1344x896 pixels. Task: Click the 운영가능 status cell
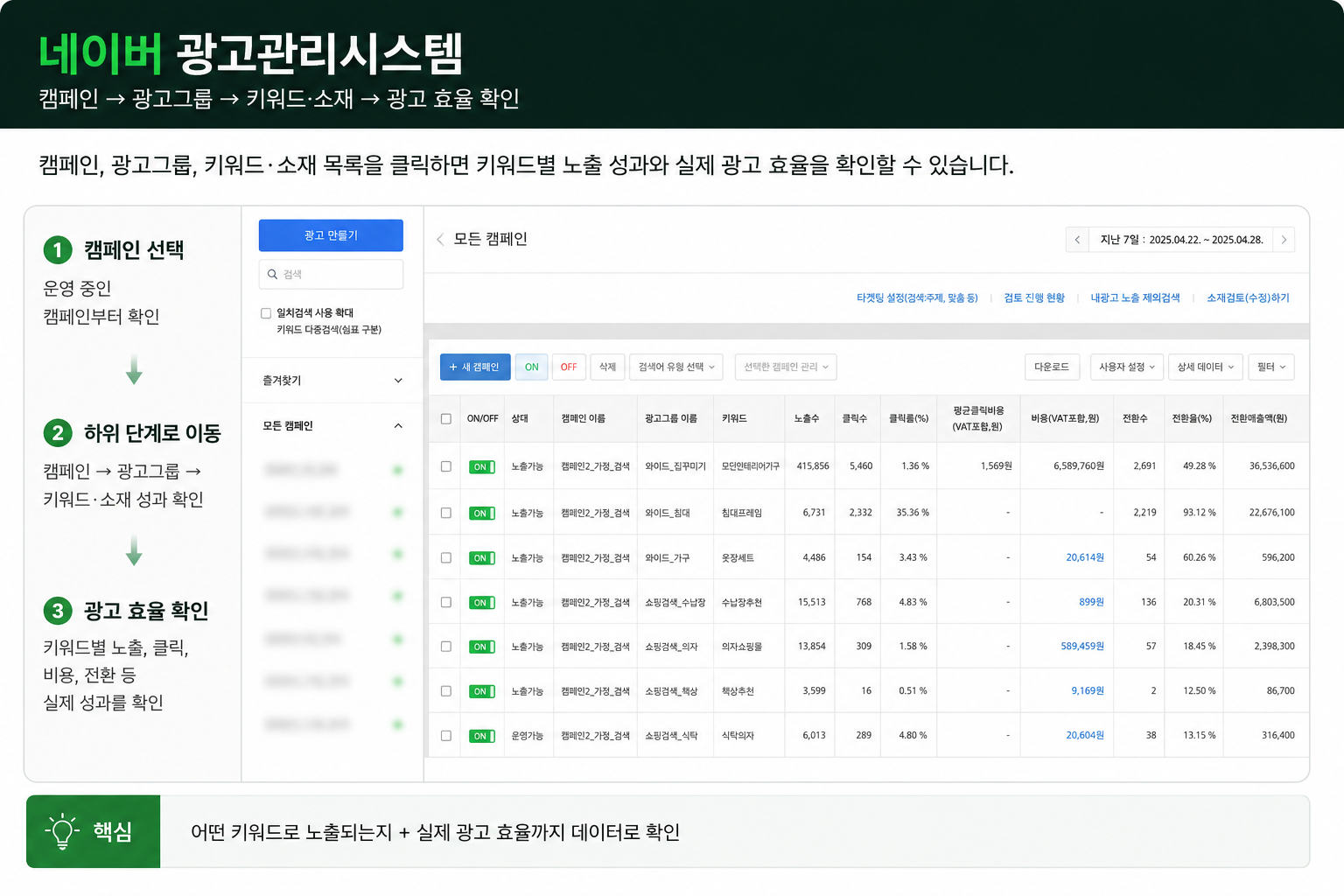point(528,736)
